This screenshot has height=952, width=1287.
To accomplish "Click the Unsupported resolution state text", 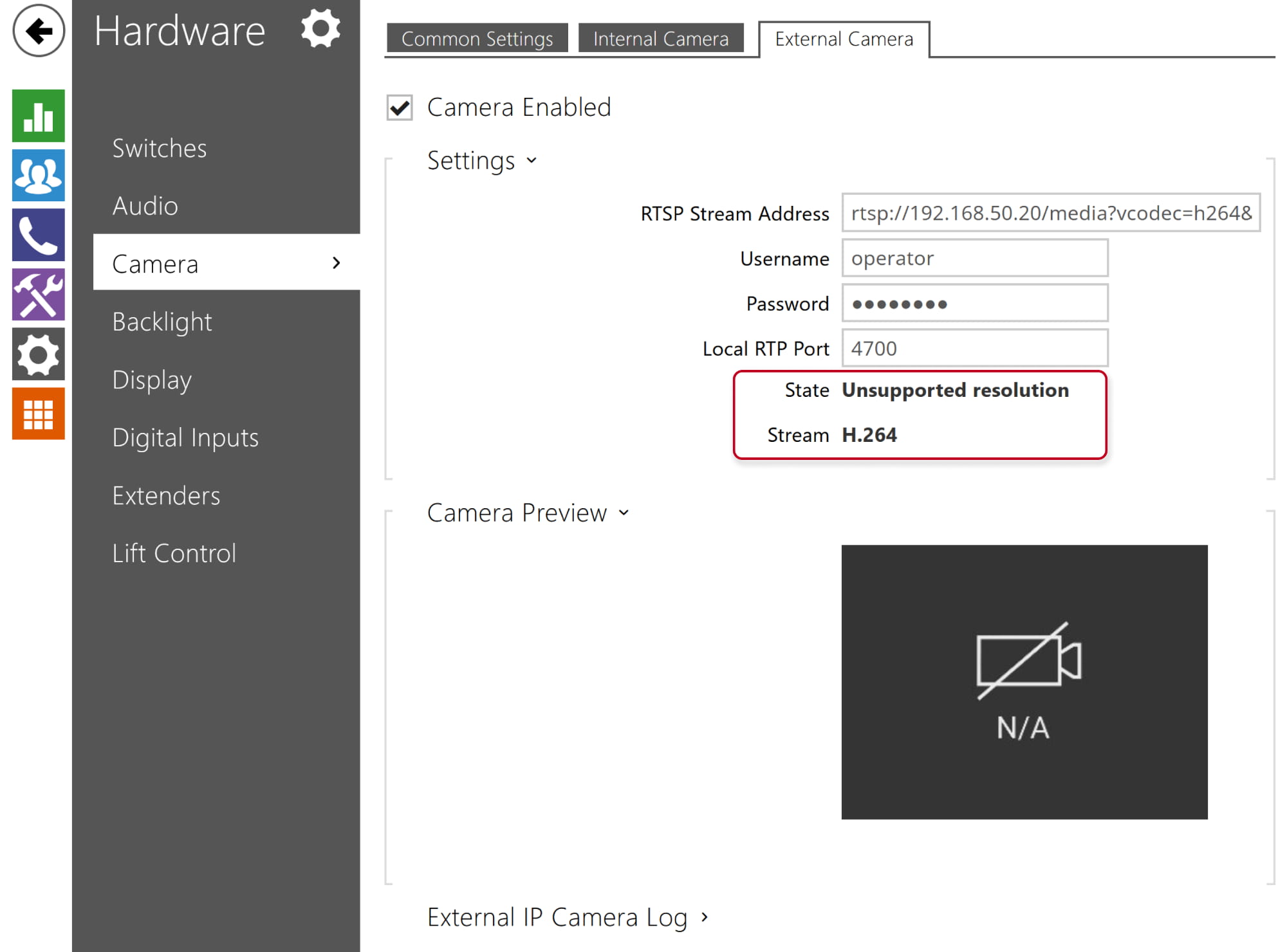I will click(955, 390).
